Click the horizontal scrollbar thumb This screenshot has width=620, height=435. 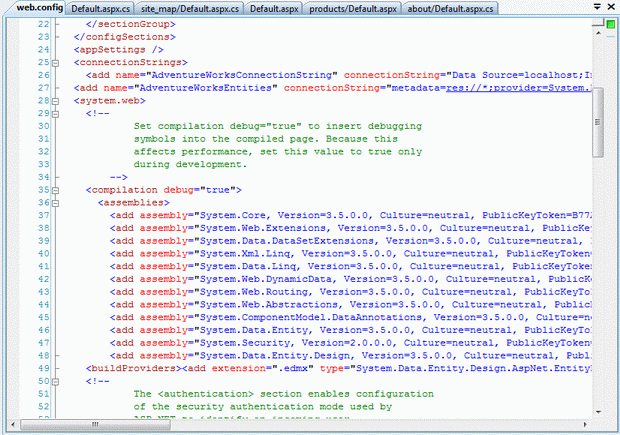95,425
